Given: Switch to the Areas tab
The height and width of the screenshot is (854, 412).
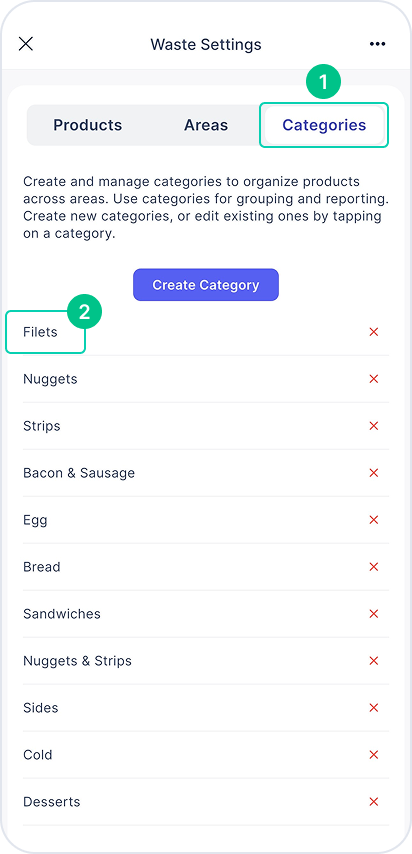Looking at the screenshot, I should [206, 125].
